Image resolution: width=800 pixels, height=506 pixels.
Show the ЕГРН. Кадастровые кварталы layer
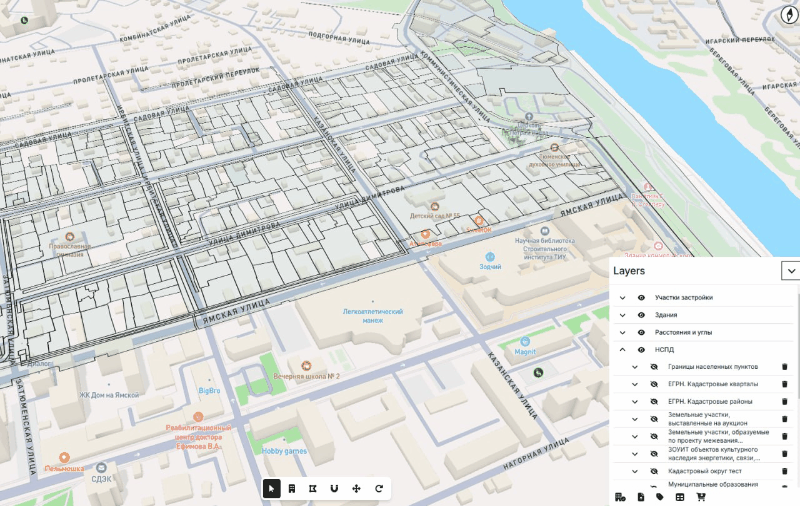[653, 384]
